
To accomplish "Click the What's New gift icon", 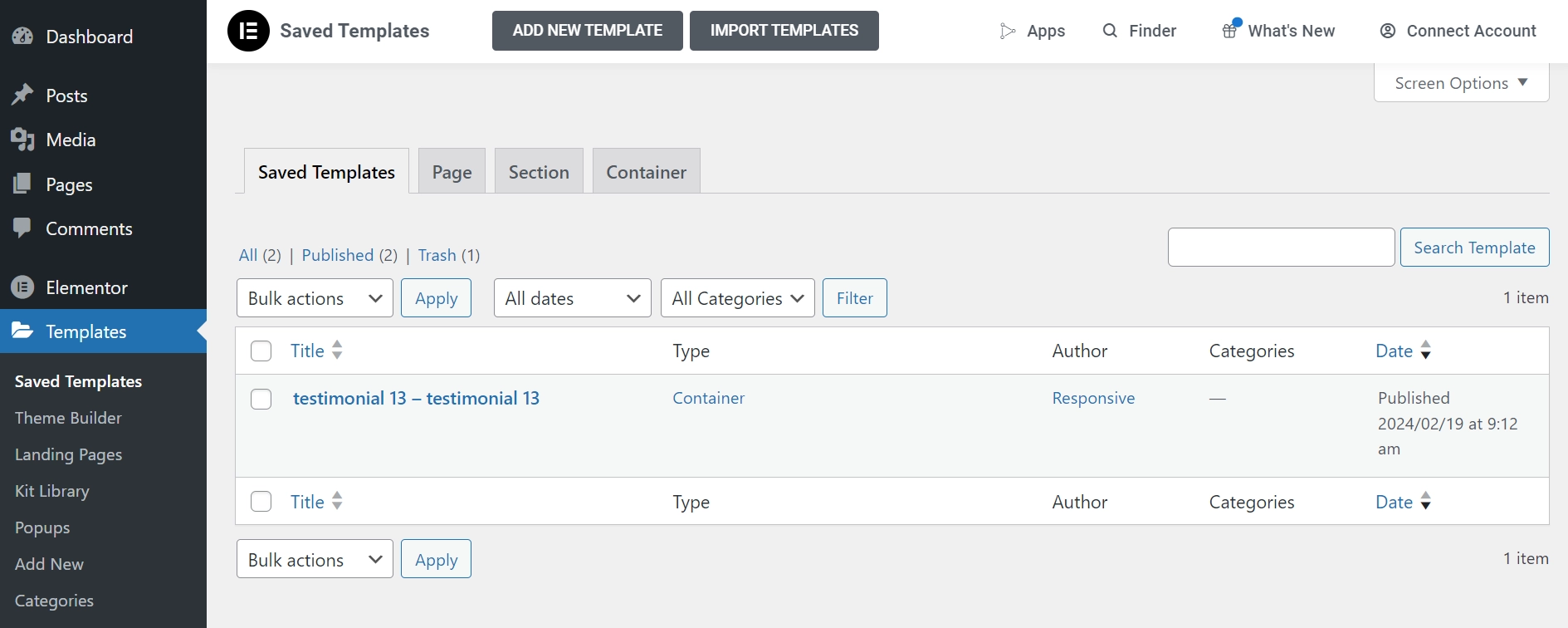I will [x=1230, y=30].
